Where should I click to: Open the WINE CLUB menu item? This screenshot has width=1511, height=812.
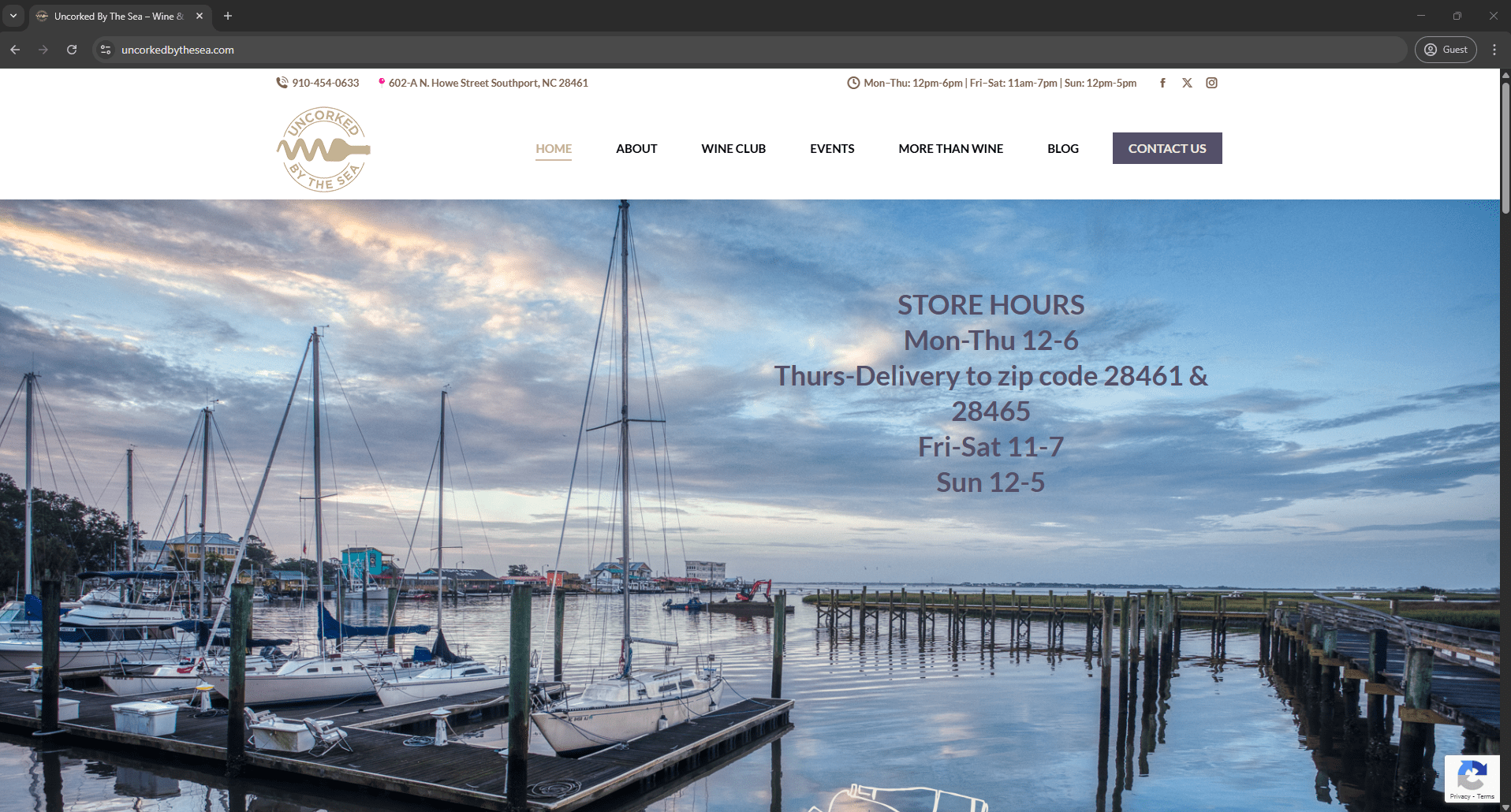(733, 148)
